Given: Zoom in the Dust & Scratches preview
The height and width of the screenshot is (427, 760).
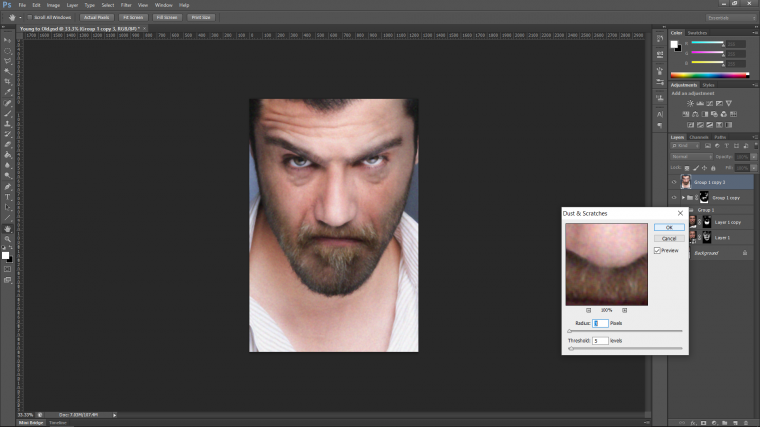Looking at the screenshot, I should [x=624, y=310].
